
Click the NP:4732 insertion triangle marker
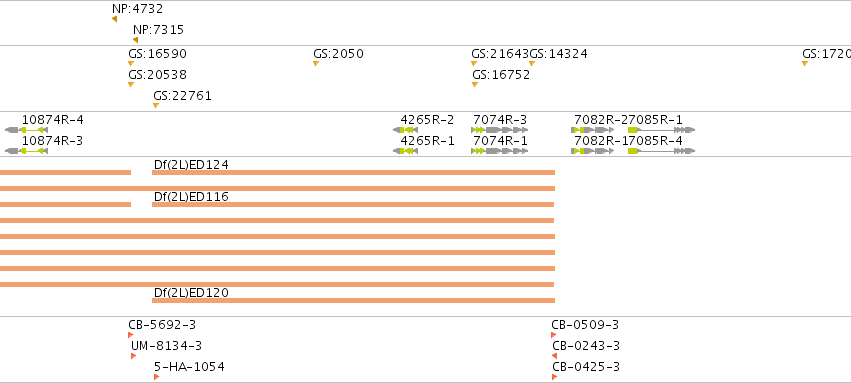(x=115, y=19)
